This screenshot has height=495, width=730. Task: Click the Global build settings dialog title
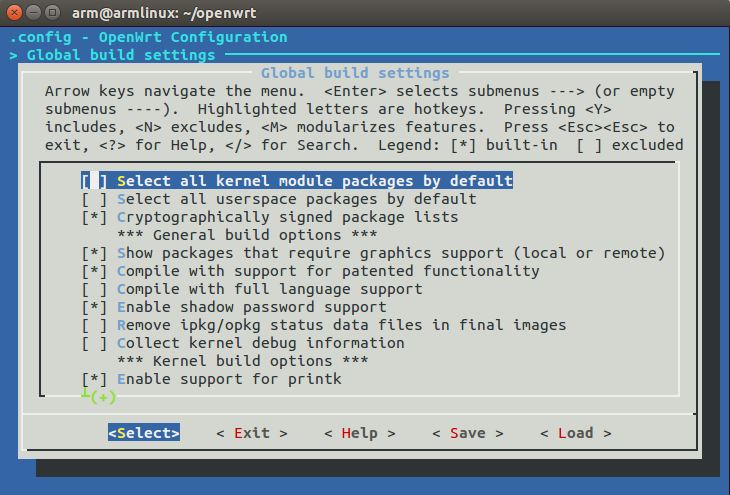coord(355,73)
